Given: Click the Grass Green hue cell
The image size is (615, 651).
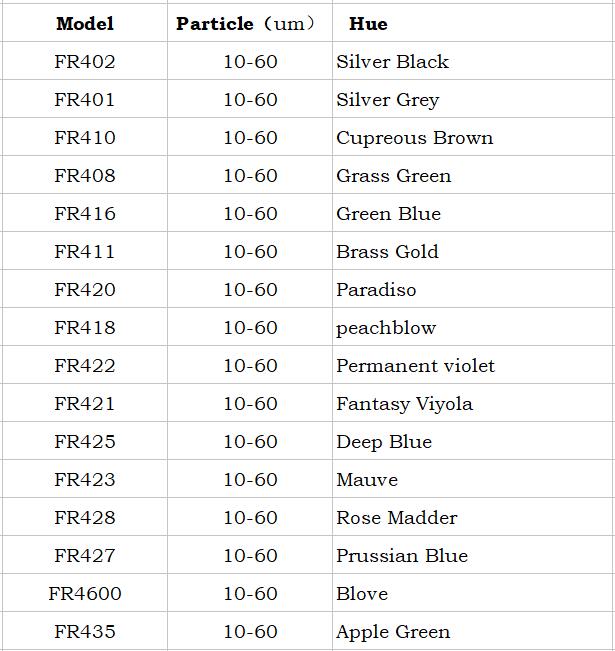Looking at the screenshot, I should click(473, 175).
